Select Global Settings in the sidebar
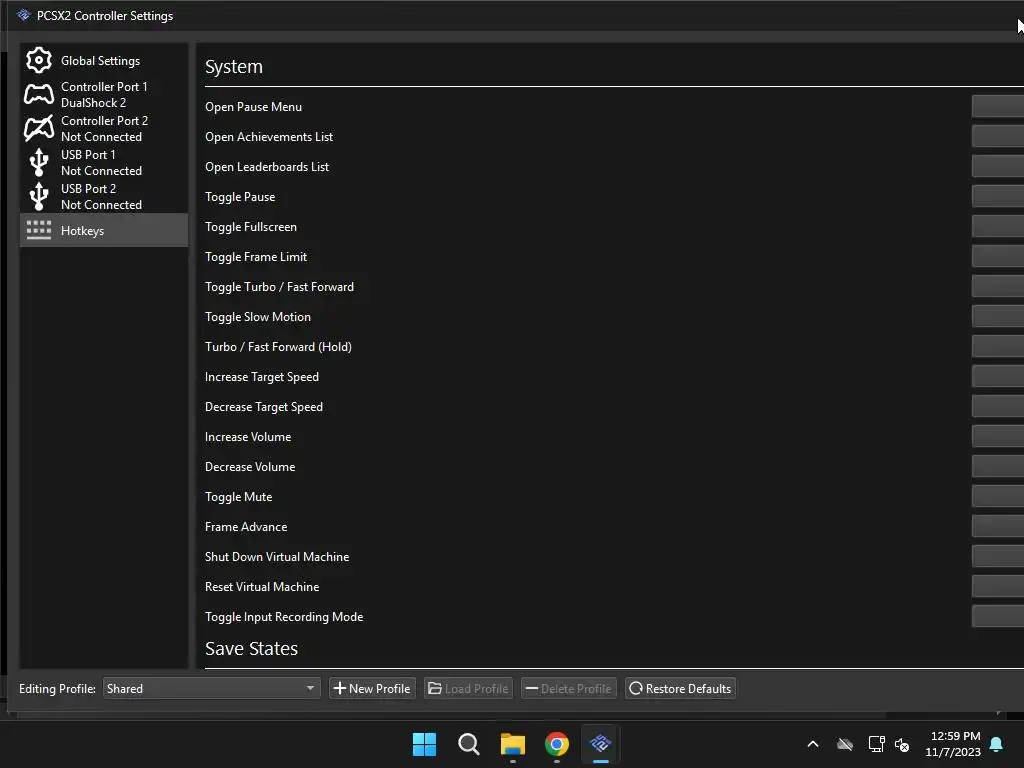This screenshot has width=1024, height=768. pos(104,60)
